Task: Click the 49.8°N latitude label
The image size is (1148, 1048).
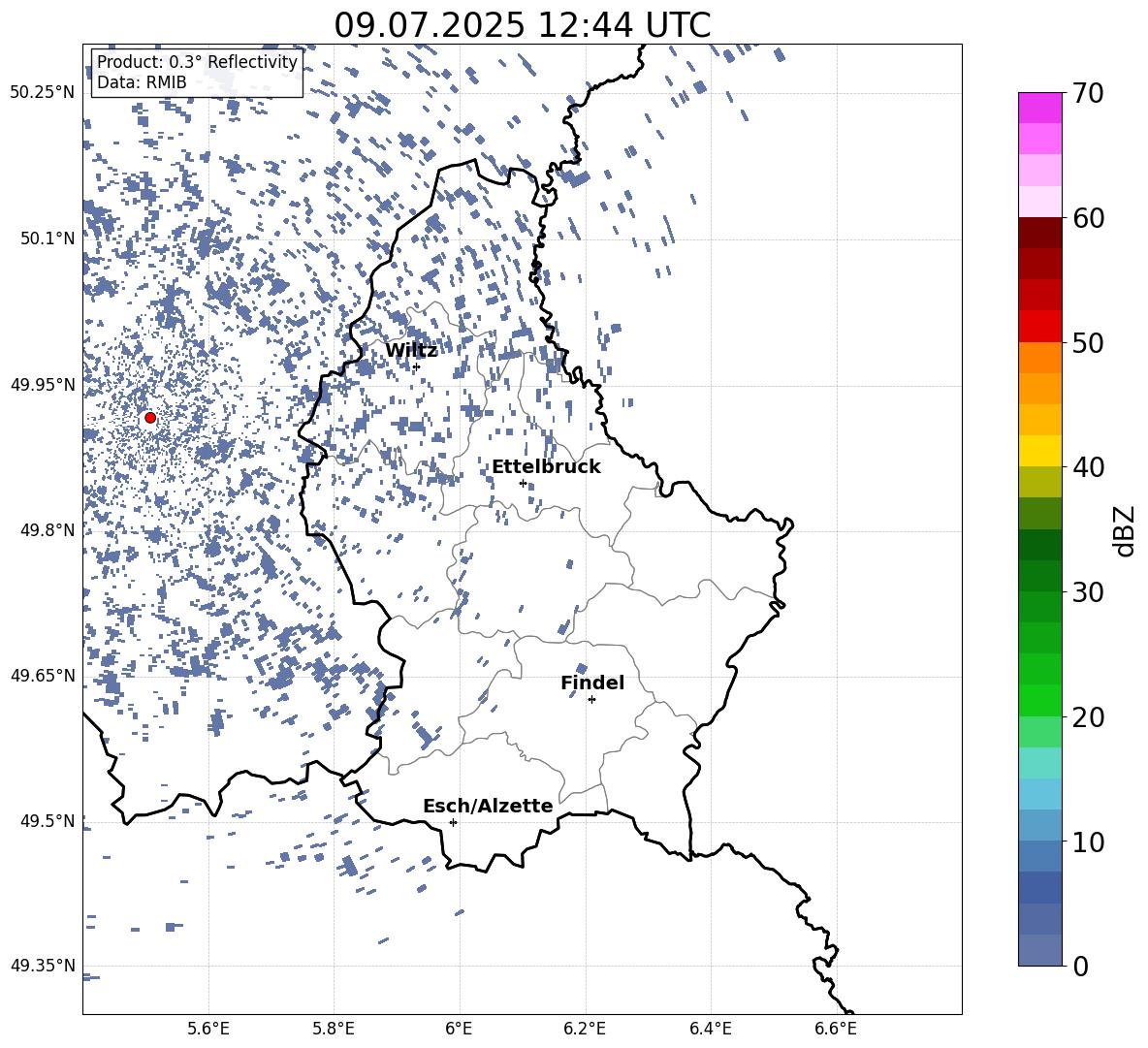Action: tap(48, 530)
